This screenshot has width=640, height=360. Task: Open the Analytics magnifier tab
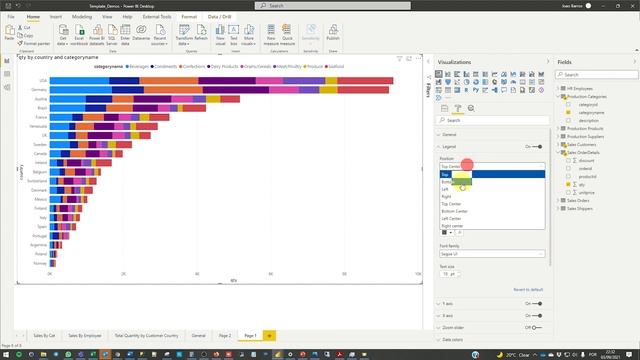coord(471,108)
